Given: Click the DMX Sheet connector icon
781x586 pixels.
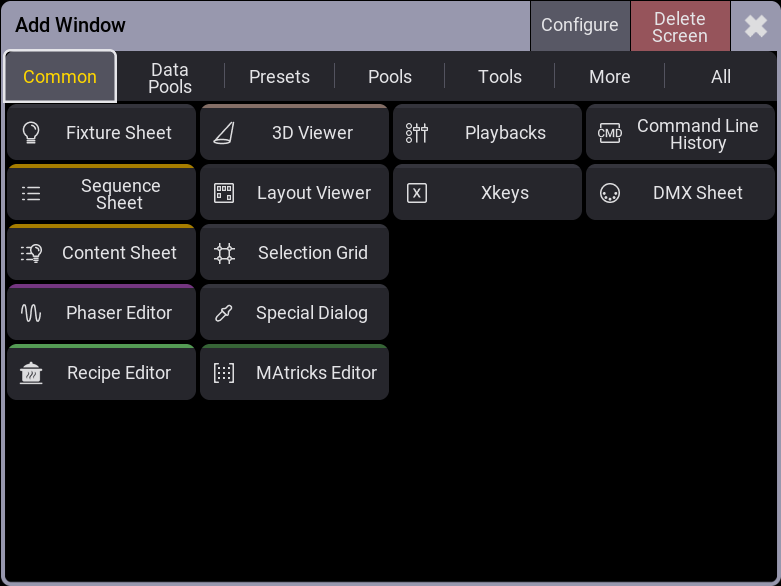Looking at the screenshot, I should coord(610,193).
